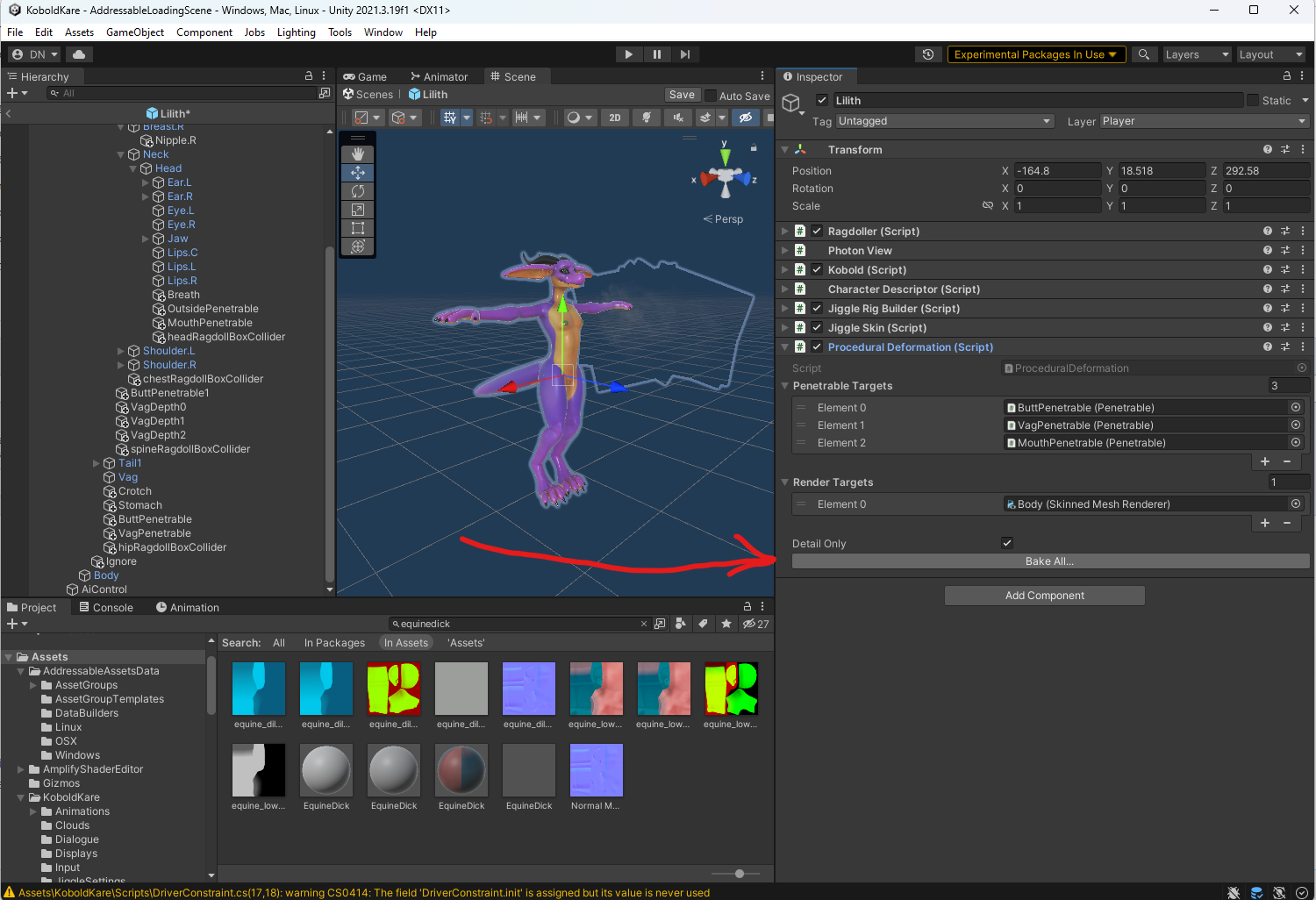Open the Layers dropdown in toolbar
The width and height of the screenshot is (1316, 900).
[x=1197, y=54]
